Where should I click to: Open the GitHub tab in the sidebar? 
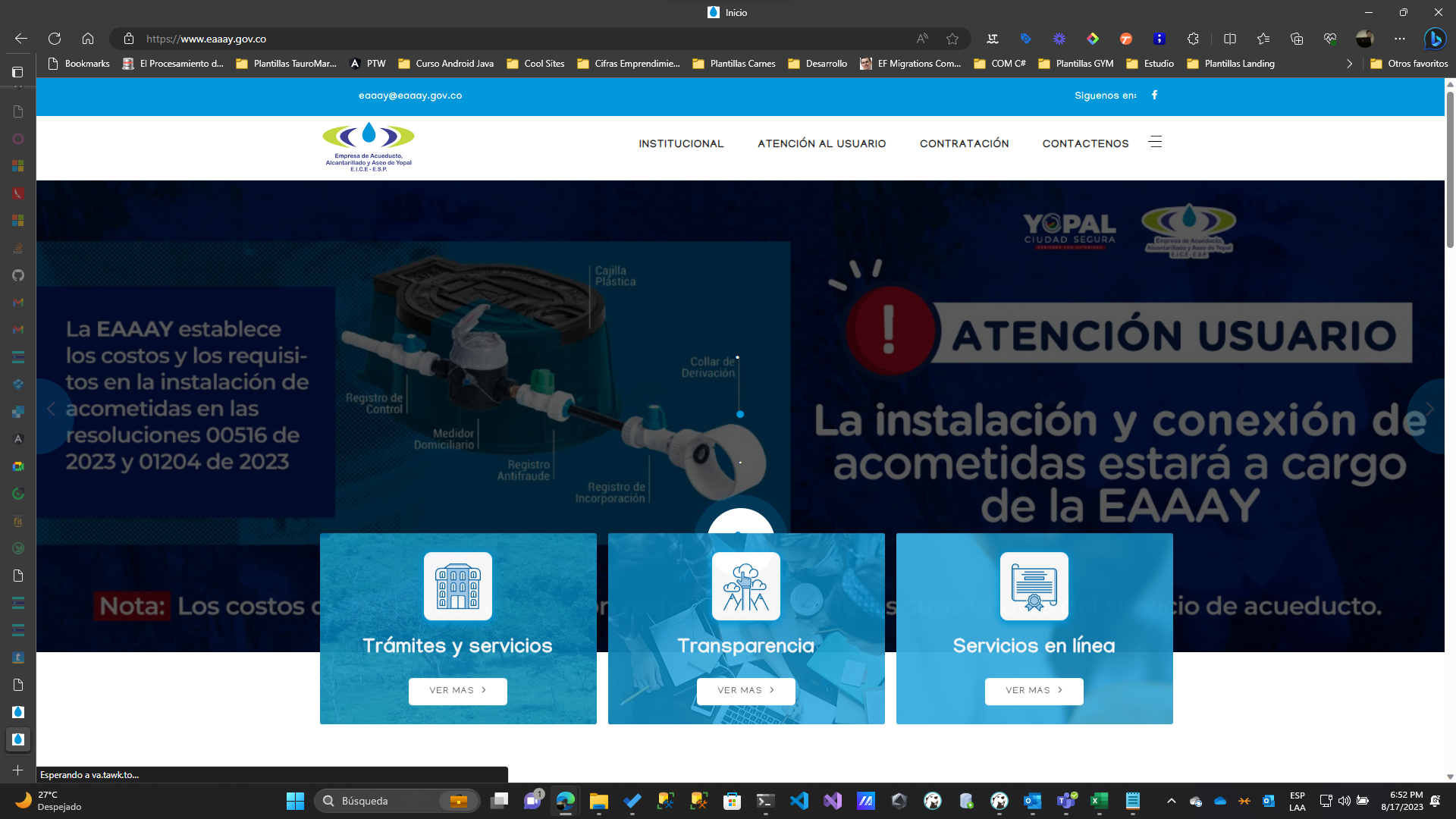[x=18, y=275]
